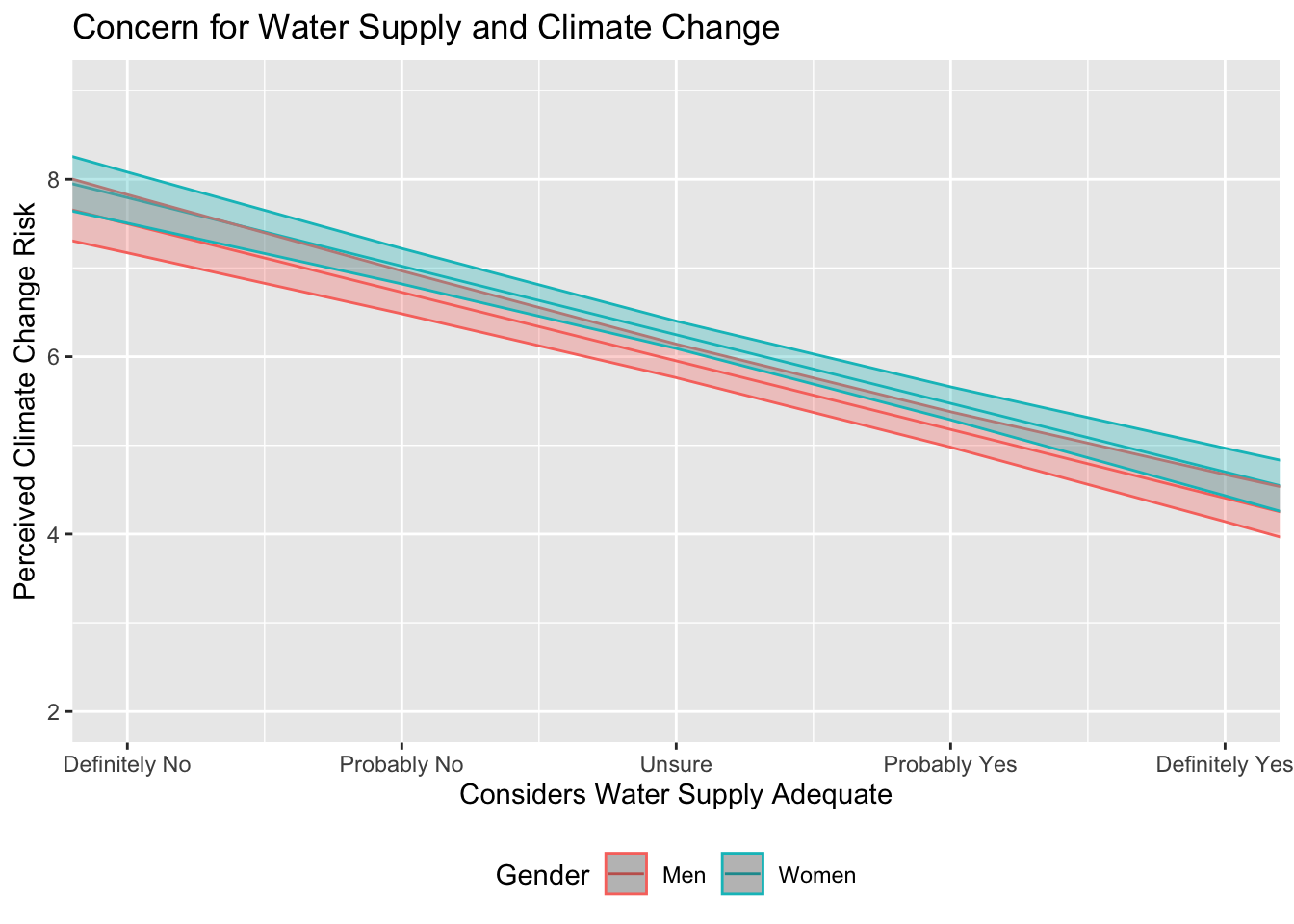Select the y-axis tick label 4
This screenshot has height=924, width=1294.
(54, 535)
